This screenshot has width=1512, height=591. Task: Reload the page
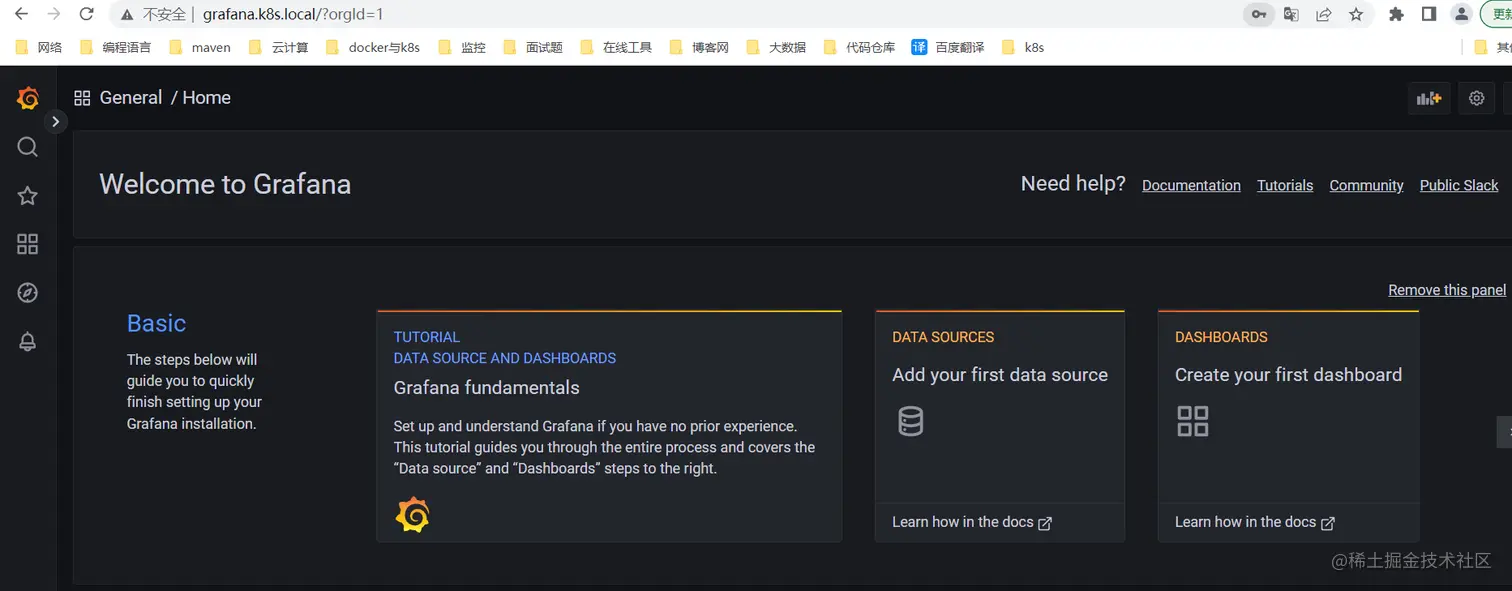[x=87, y=14]
